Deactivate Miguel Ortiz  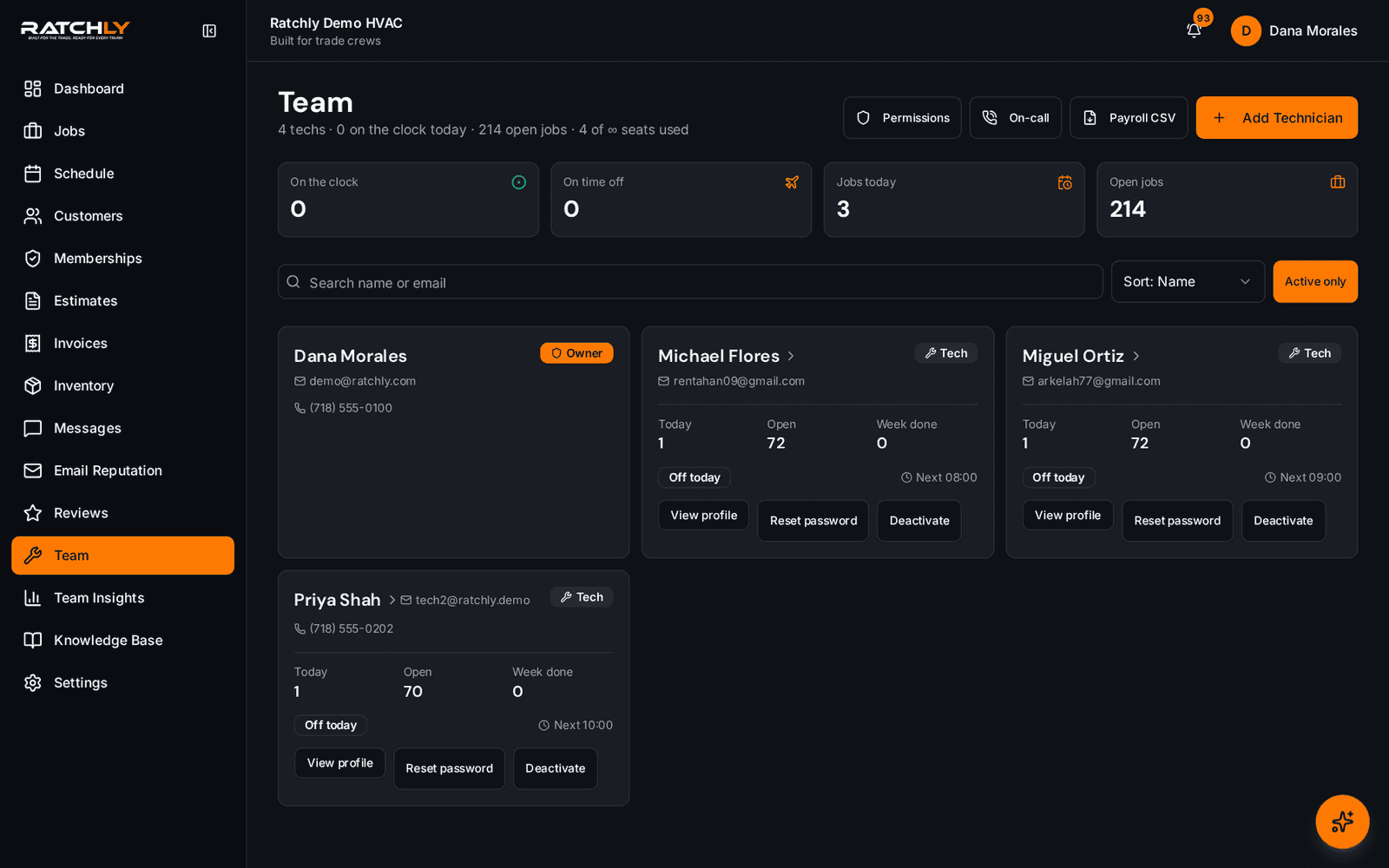click(x=1283, y=521)
